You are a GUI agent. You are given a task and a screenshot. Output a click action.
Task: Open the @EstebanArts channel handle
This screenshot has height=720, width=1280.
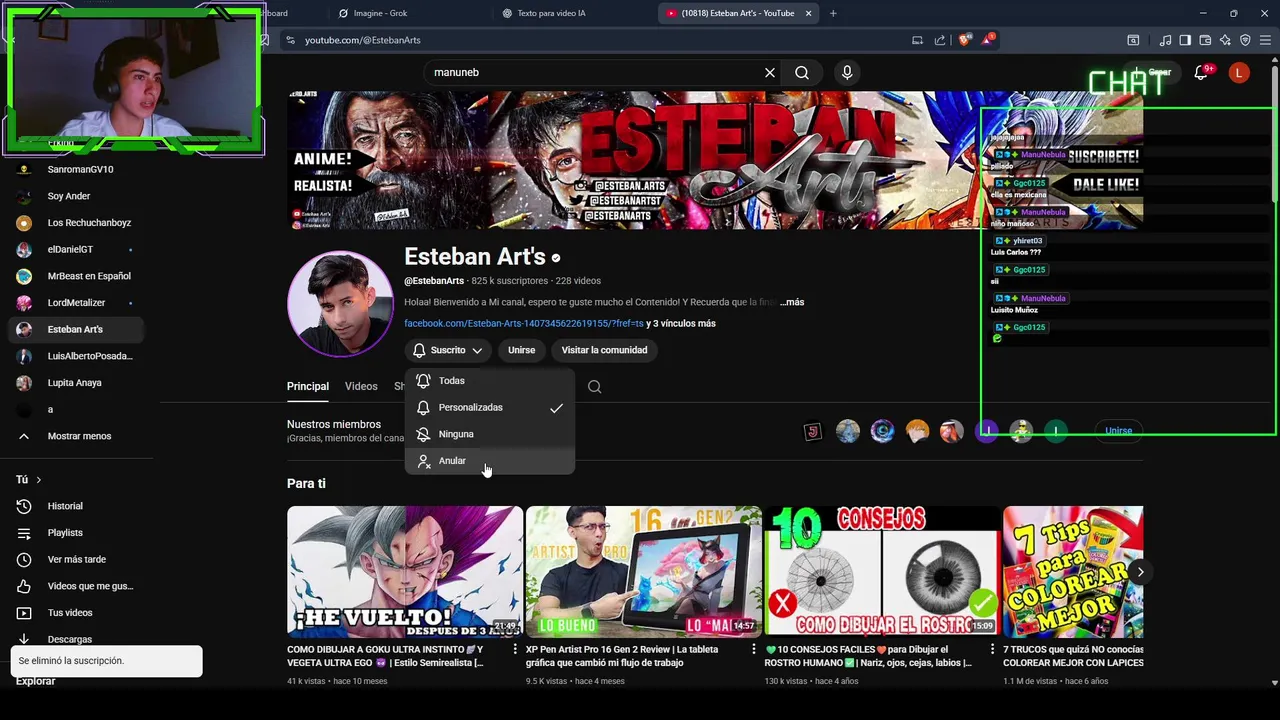434,281
